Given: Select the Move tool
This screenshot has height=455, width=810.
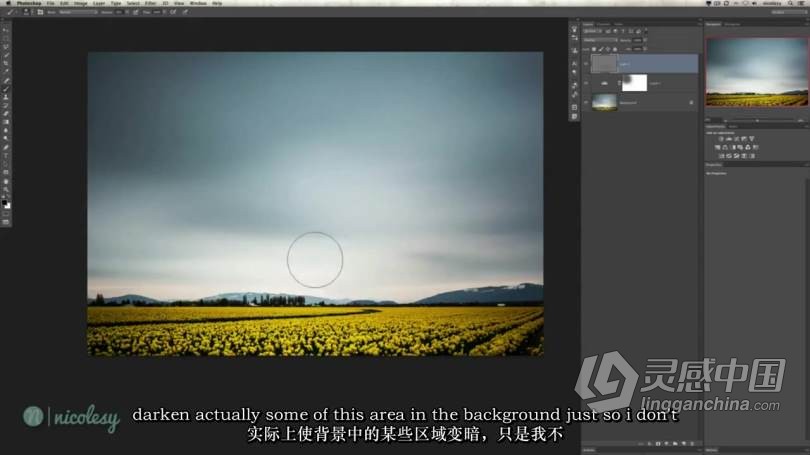Looking at the screenshot, I should pyautogui.click(x=6, y=30).
